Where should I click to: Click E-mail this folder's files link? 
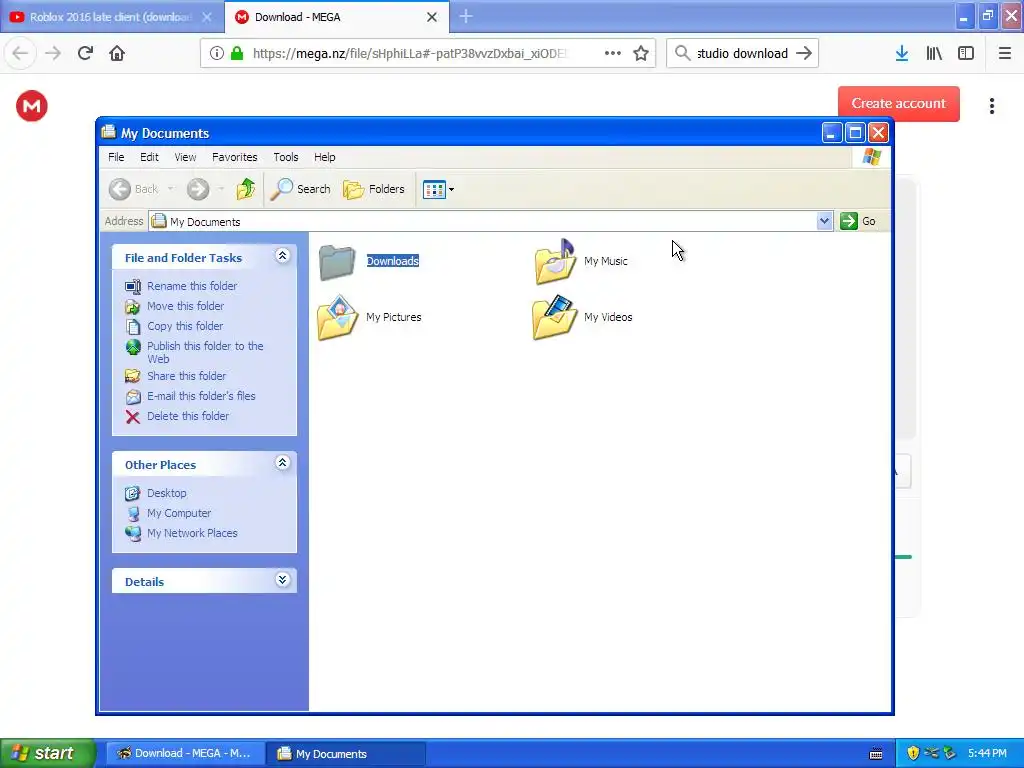click(201, 396)
